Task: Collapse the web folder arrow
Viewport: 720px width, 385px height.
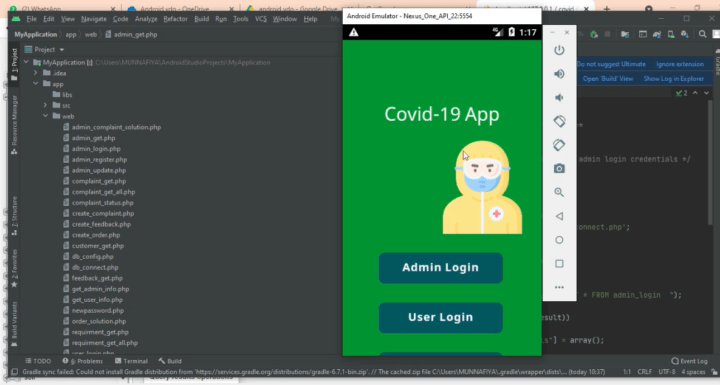Action: pyautogui.click(x=45, y=116)
